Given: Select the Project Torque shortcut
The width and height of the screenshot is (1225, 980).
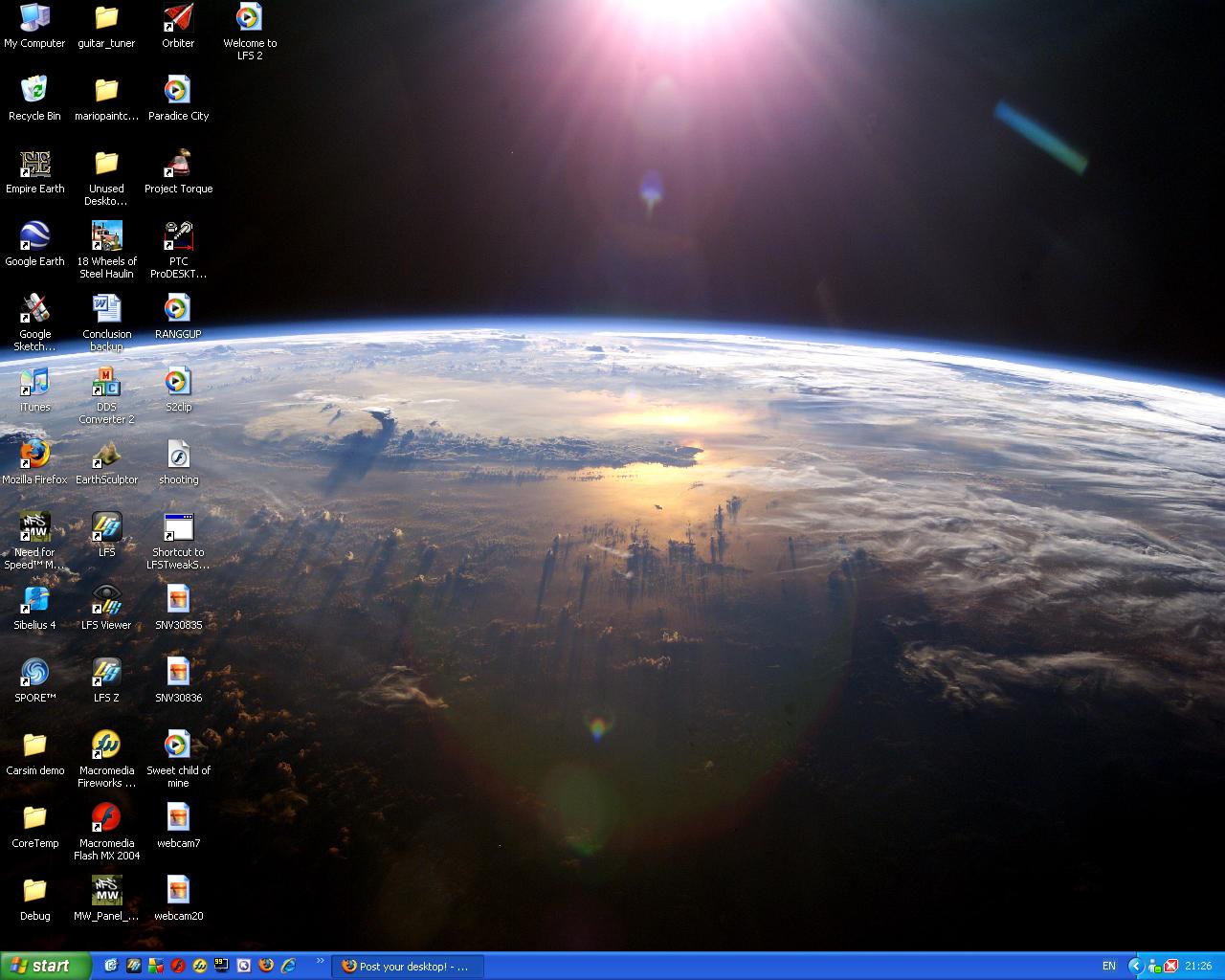Looking at the screenshot, I should tap(178, 171).
